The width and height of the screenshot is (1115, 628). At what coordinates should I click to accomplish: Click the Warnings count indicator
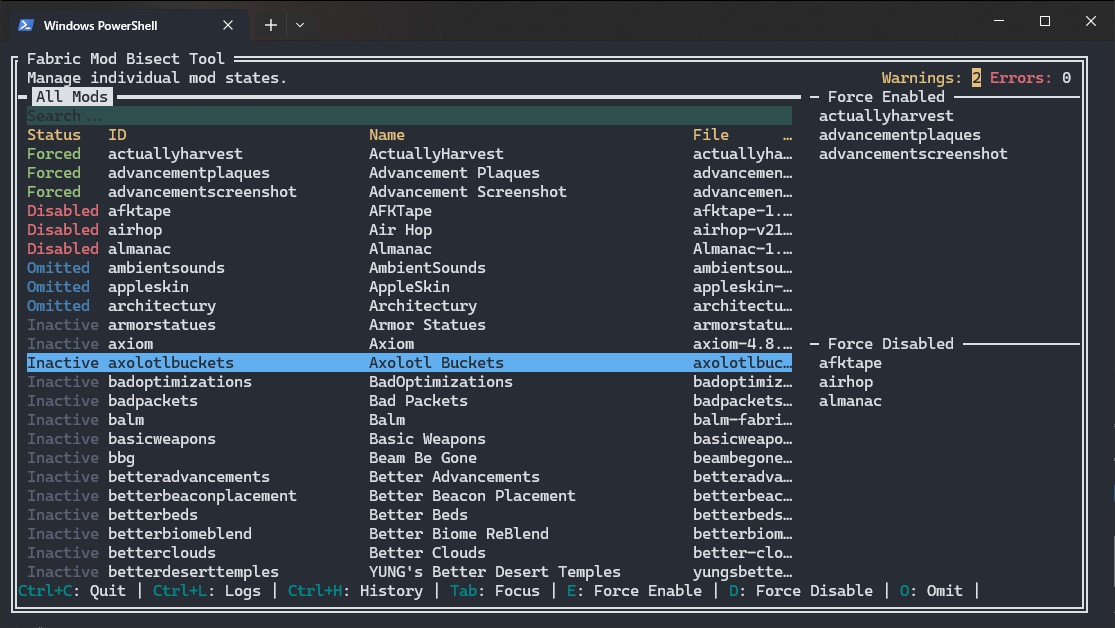(931, 78)
